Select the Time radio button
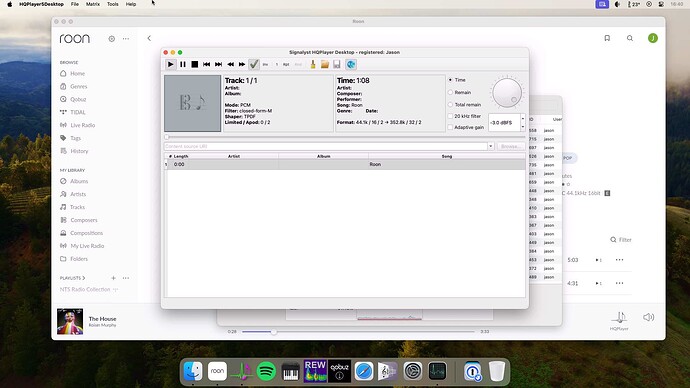The image size is (690, 388). [450, 80]
